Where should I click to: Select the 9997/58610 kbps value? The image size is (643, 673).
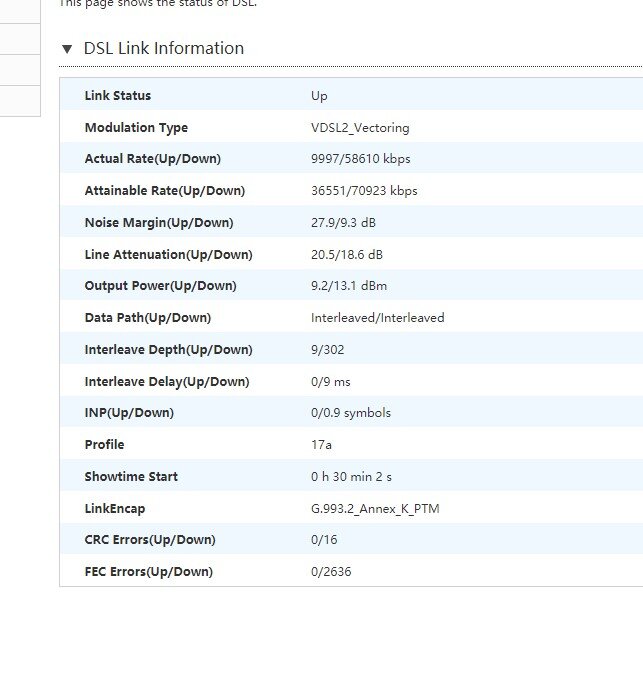(x=361, y=159)
